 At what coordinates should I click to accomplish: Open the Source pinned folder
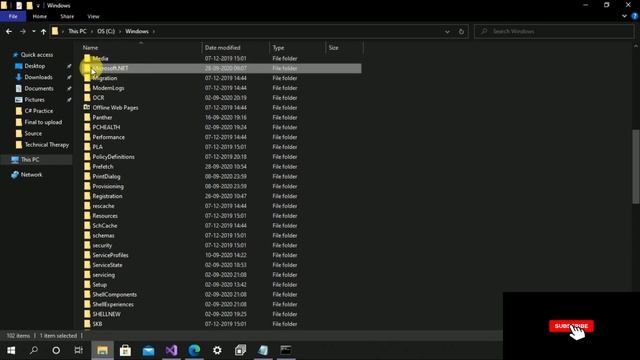tap(33, 133)
